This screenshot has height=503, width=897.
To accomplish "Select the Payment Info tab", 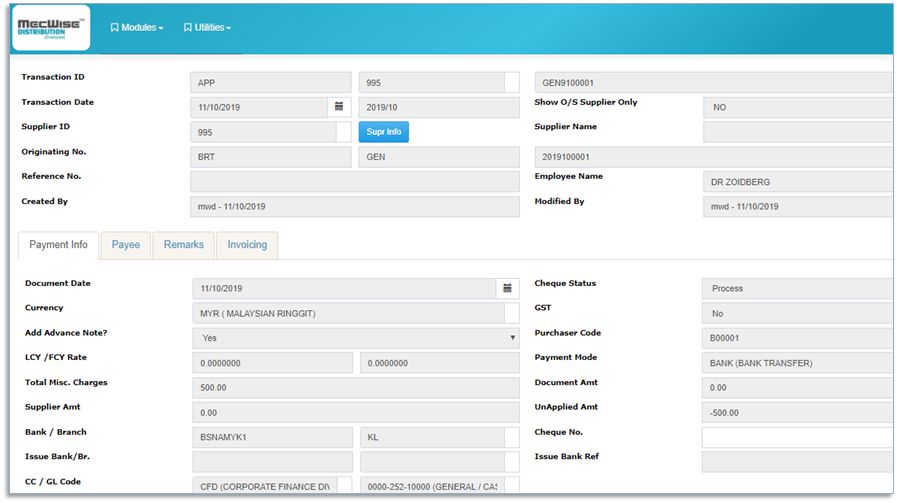I will pyautogui.click(x=58, y=245).
